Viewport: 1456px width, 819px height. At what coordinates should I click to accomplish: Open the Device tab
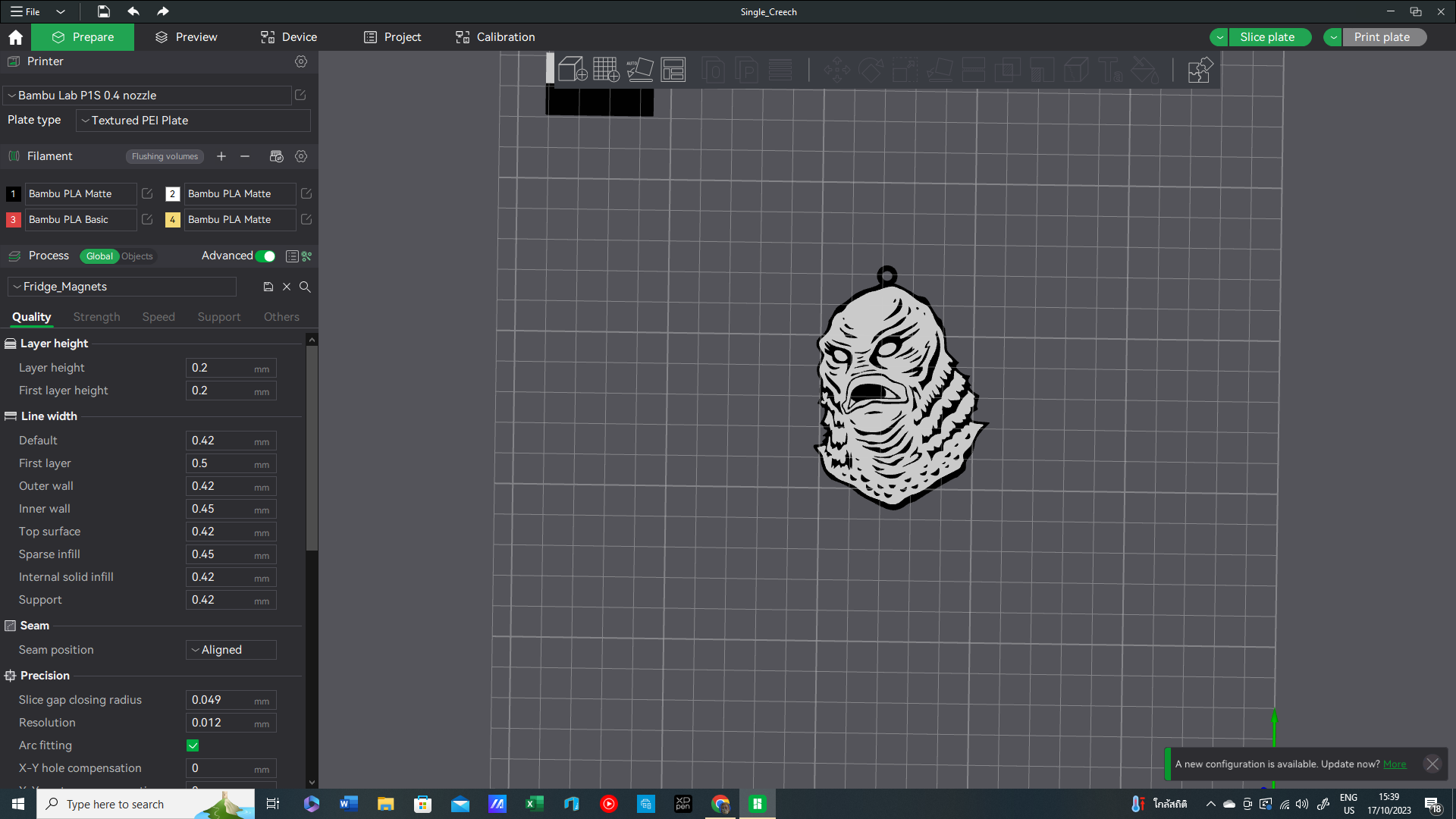pyautogui.click(x=290, y=37)
